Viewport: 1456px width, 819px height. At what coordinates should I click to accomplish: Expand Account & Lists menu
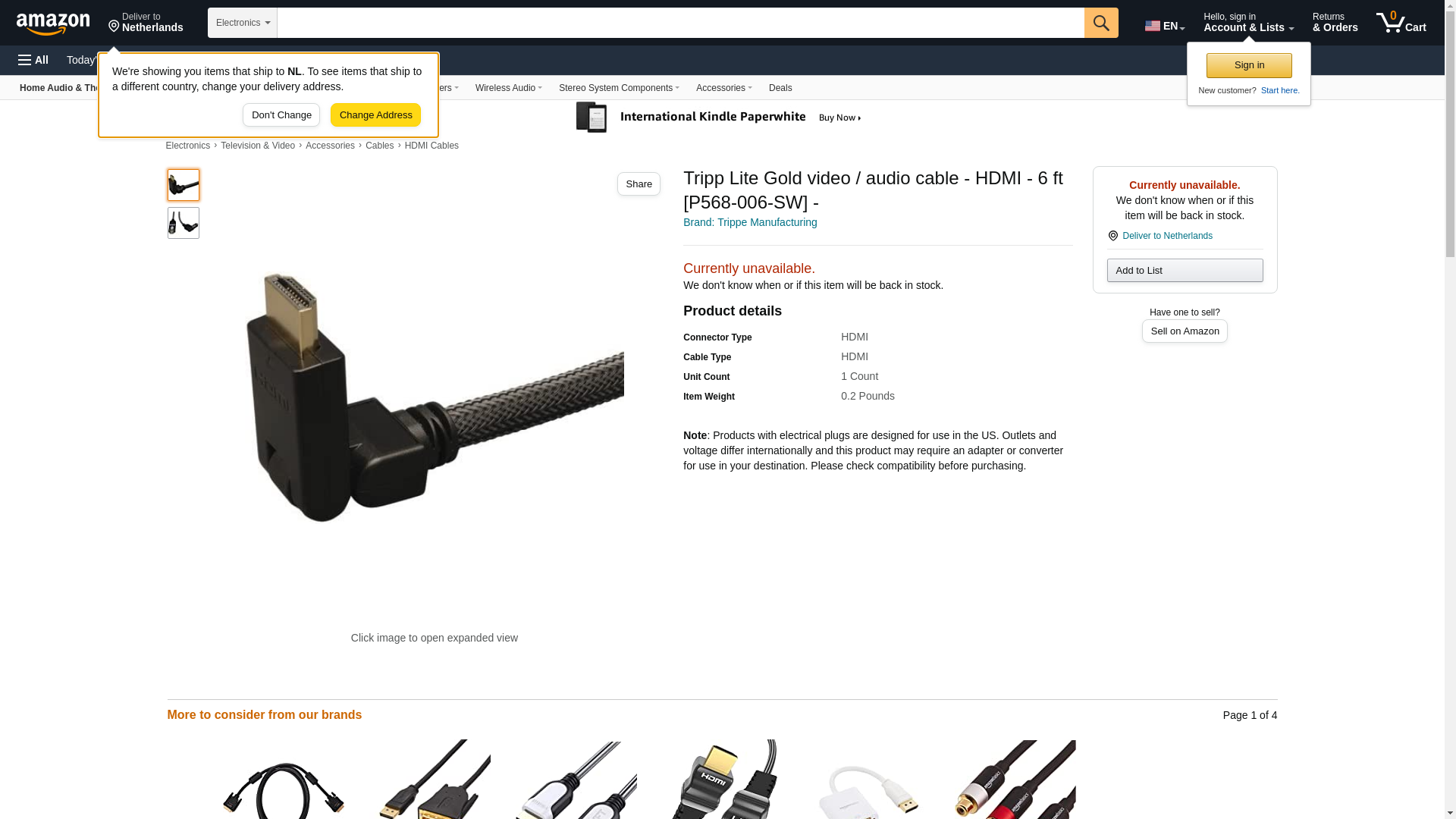pyautogui.click(x=1248, y=22)
